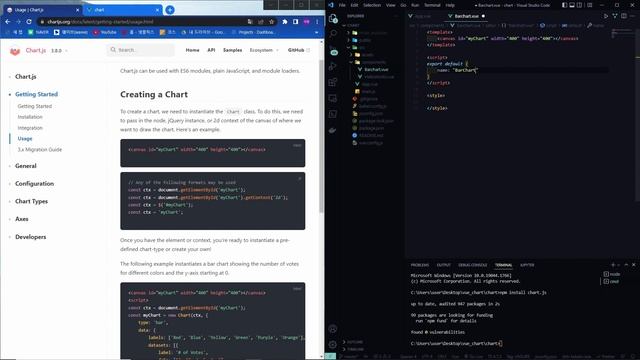
Task: Toggle Chrome side panel icon
Action: click(x=296, y=22)
